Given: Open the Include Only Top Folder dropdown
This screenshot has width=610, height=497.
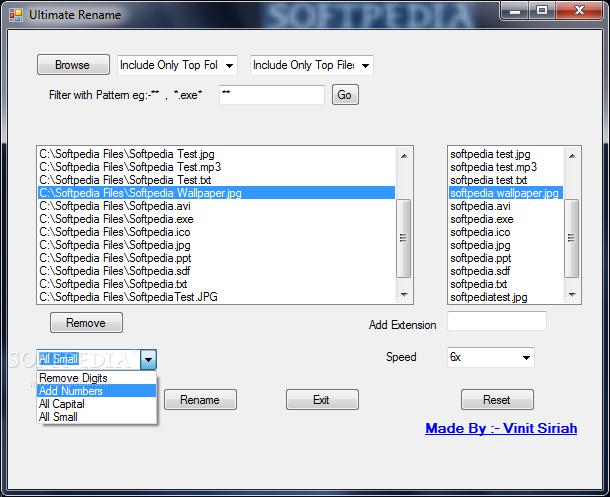Looking at the screenshot, I should [x=177, y=65].
